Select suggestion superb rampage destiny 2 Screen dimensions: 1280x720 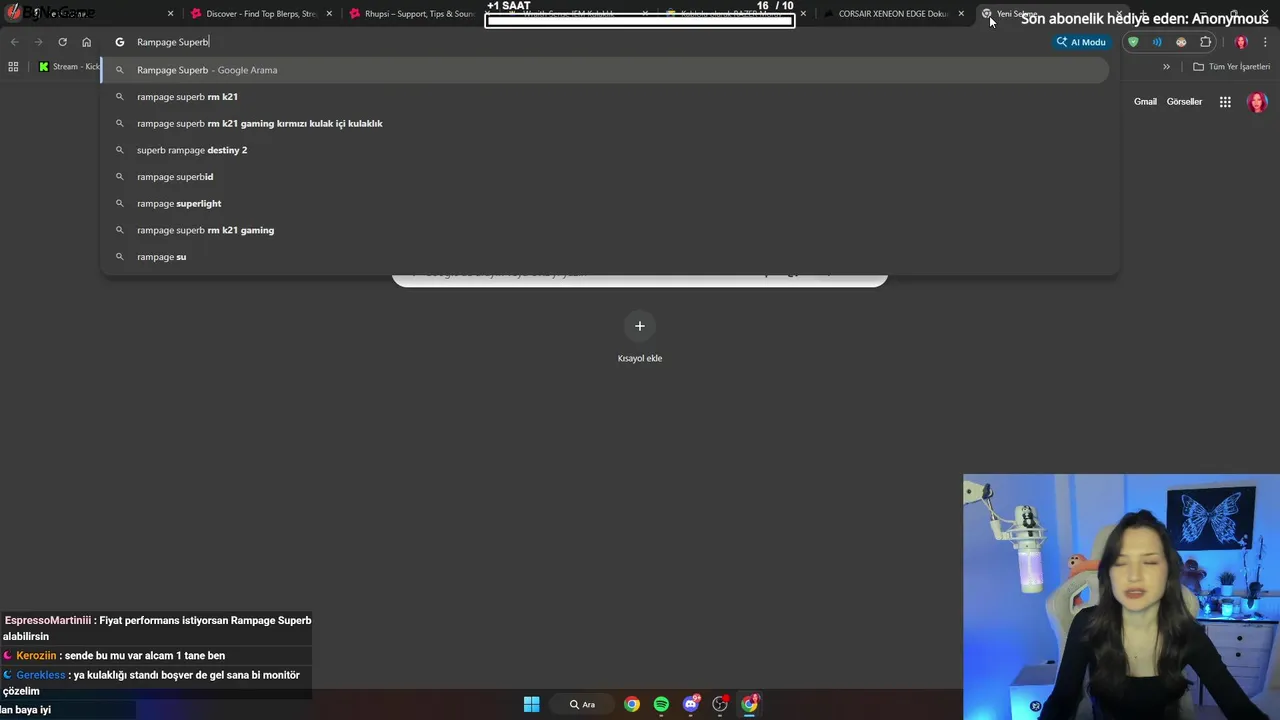[x=605, y=150]
